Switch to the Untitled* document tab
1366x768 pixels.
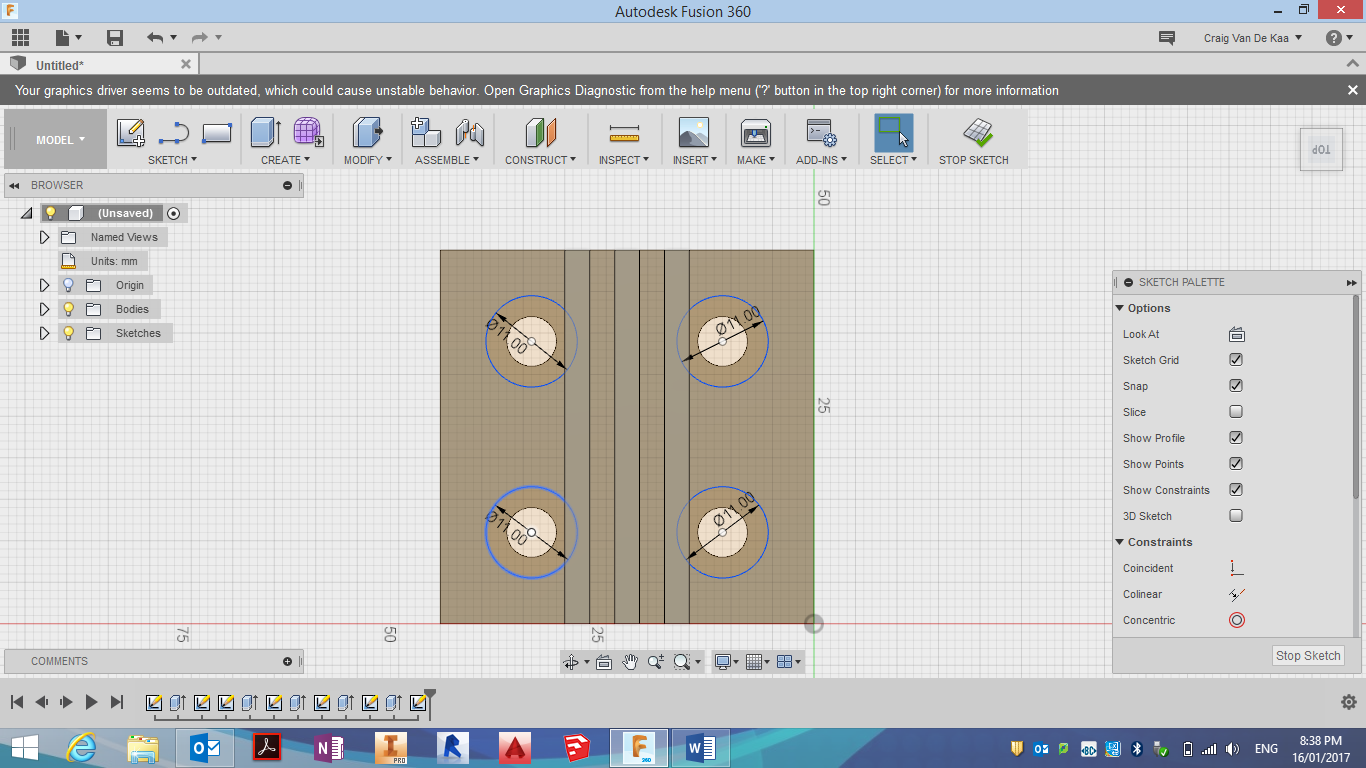(60, 65)
